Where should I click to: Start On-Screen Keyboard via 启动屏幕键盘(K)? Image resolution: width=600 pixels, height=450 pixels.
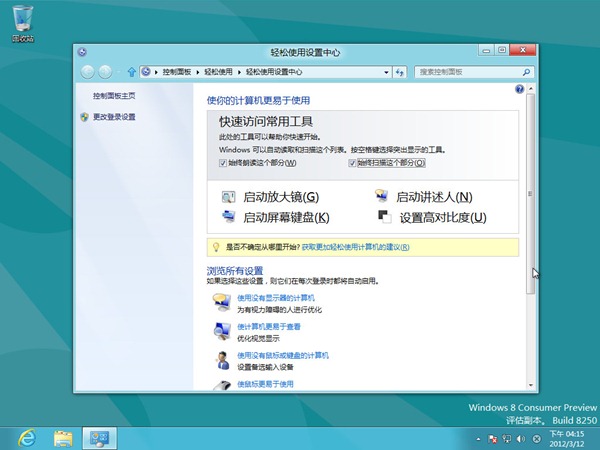(x=286, y=217)
